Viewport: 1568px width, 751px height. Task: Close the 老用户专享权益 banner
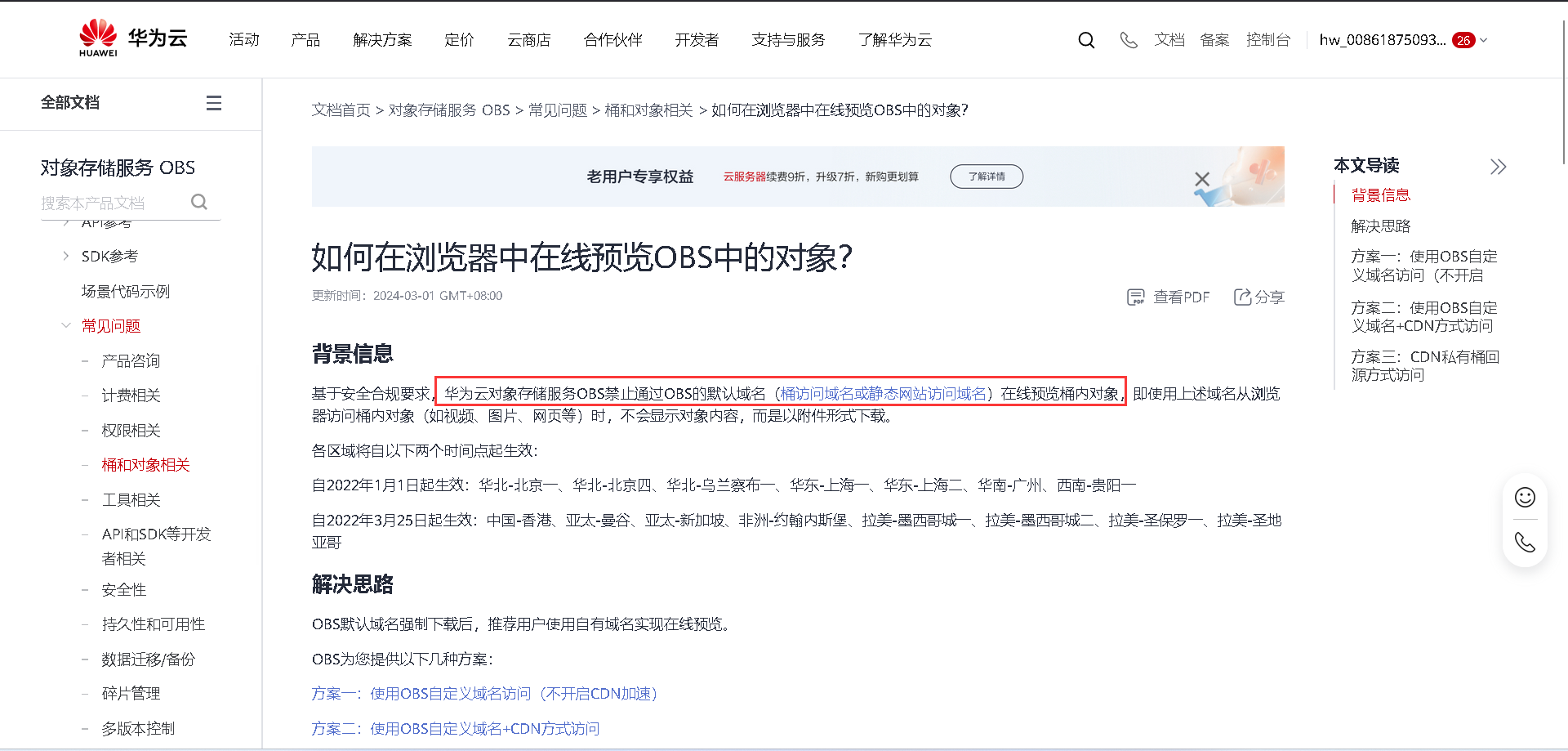pyautogui.click(x=1201, y=178)
